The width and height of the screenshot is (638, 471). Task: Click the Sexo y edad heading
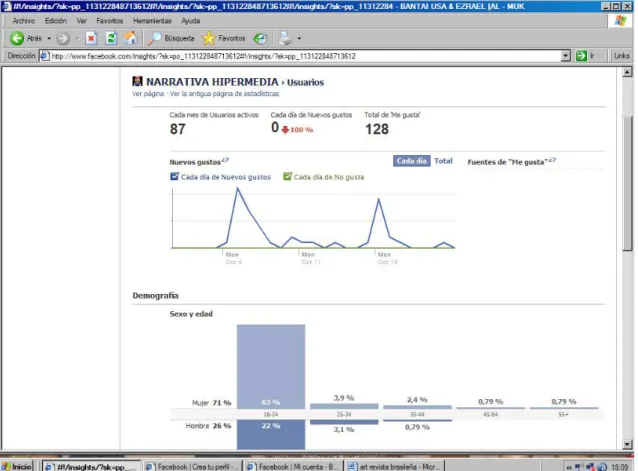click(191, 314)
